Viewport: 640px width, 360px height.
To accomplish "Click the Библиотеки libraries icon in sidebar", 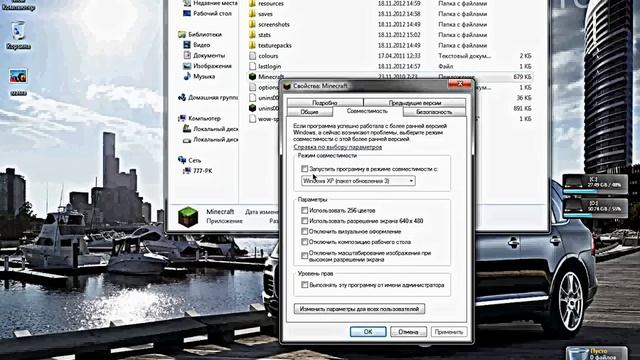I will coord(182,35).
